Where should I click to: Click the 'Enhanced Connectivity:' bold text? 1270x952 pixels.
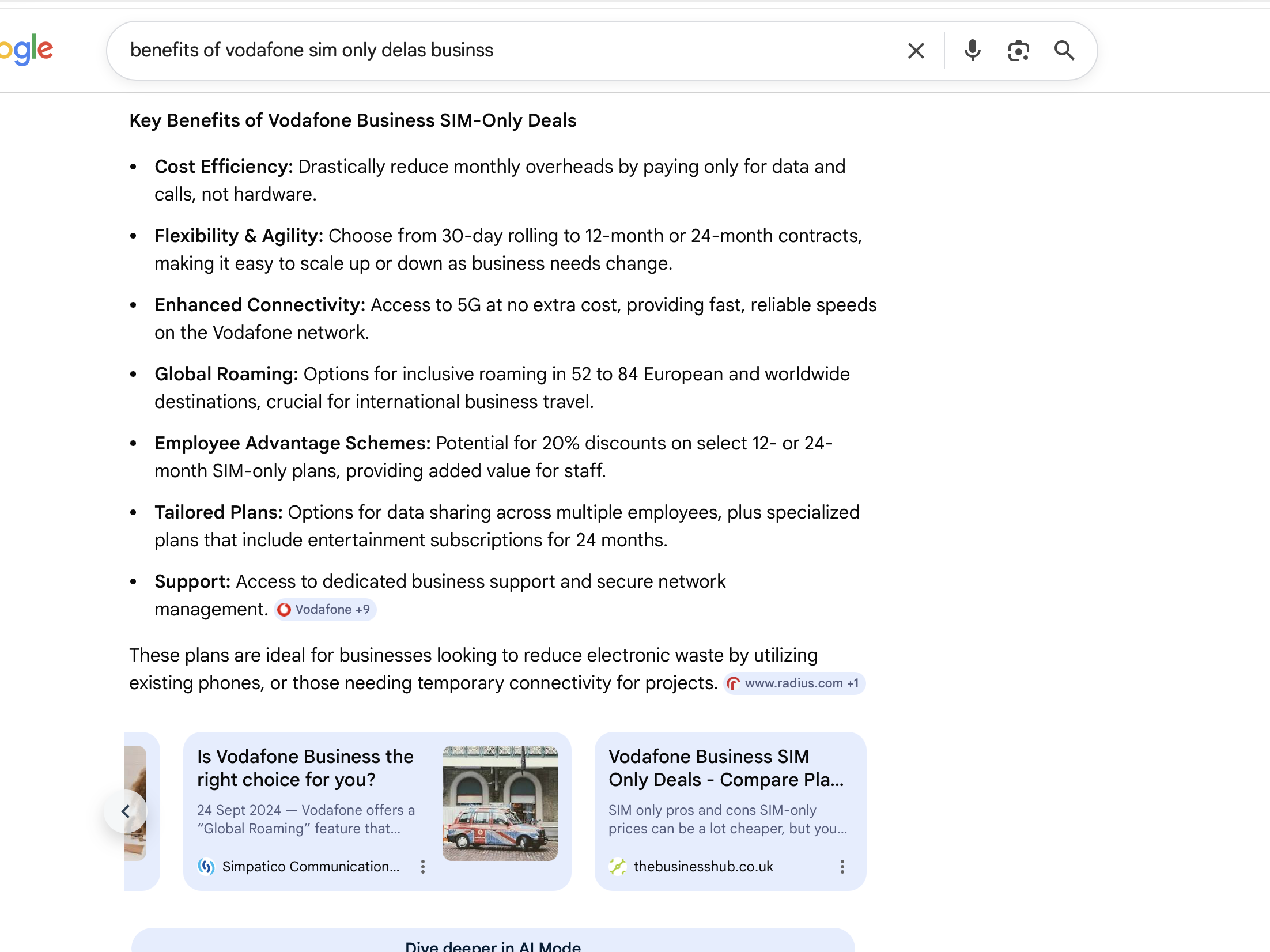[260, 305]
